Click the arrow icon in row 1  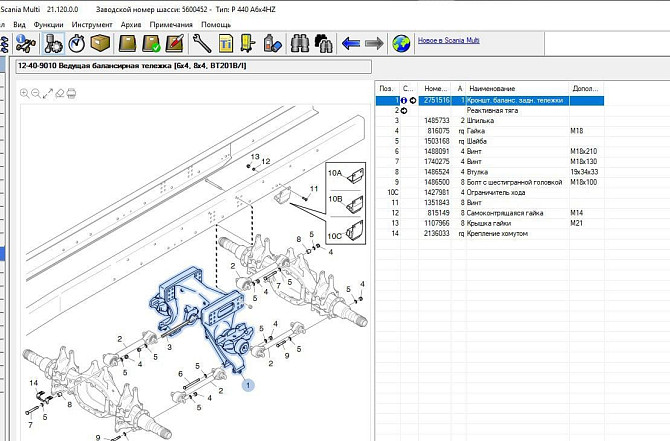tap(413, 100)
